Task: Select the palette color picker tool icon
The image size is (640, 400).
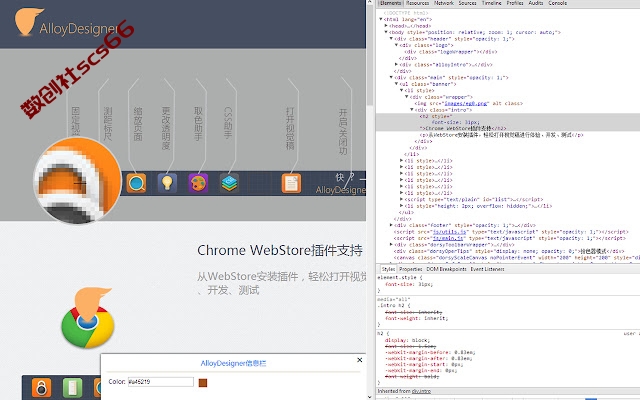Action: point(198,183)
